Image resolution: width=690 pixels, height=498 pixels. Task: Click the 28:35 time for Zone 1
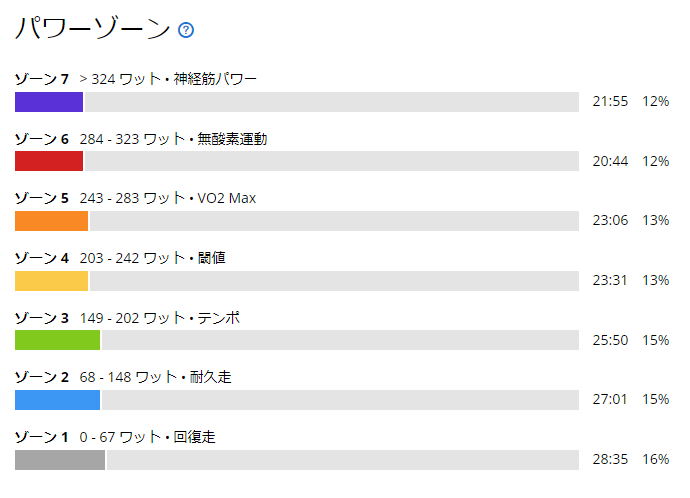[610, 459]
